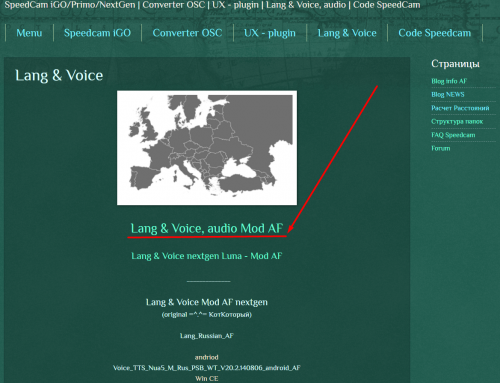The height and width of the screenshot is (383, 500).
Task: Open Forum link in sidebar
Action: click(x=441, y=148)
